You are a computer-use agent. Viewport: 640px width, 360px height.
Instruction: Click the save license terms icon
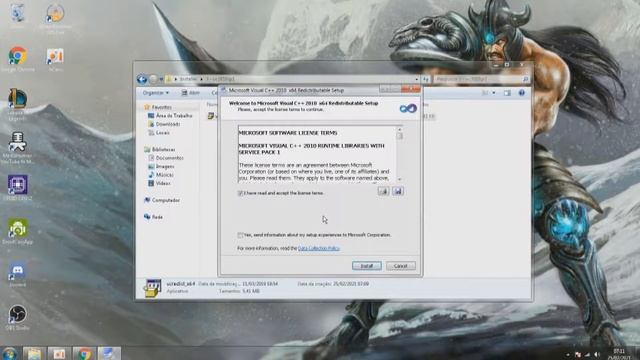pos(398,191)
